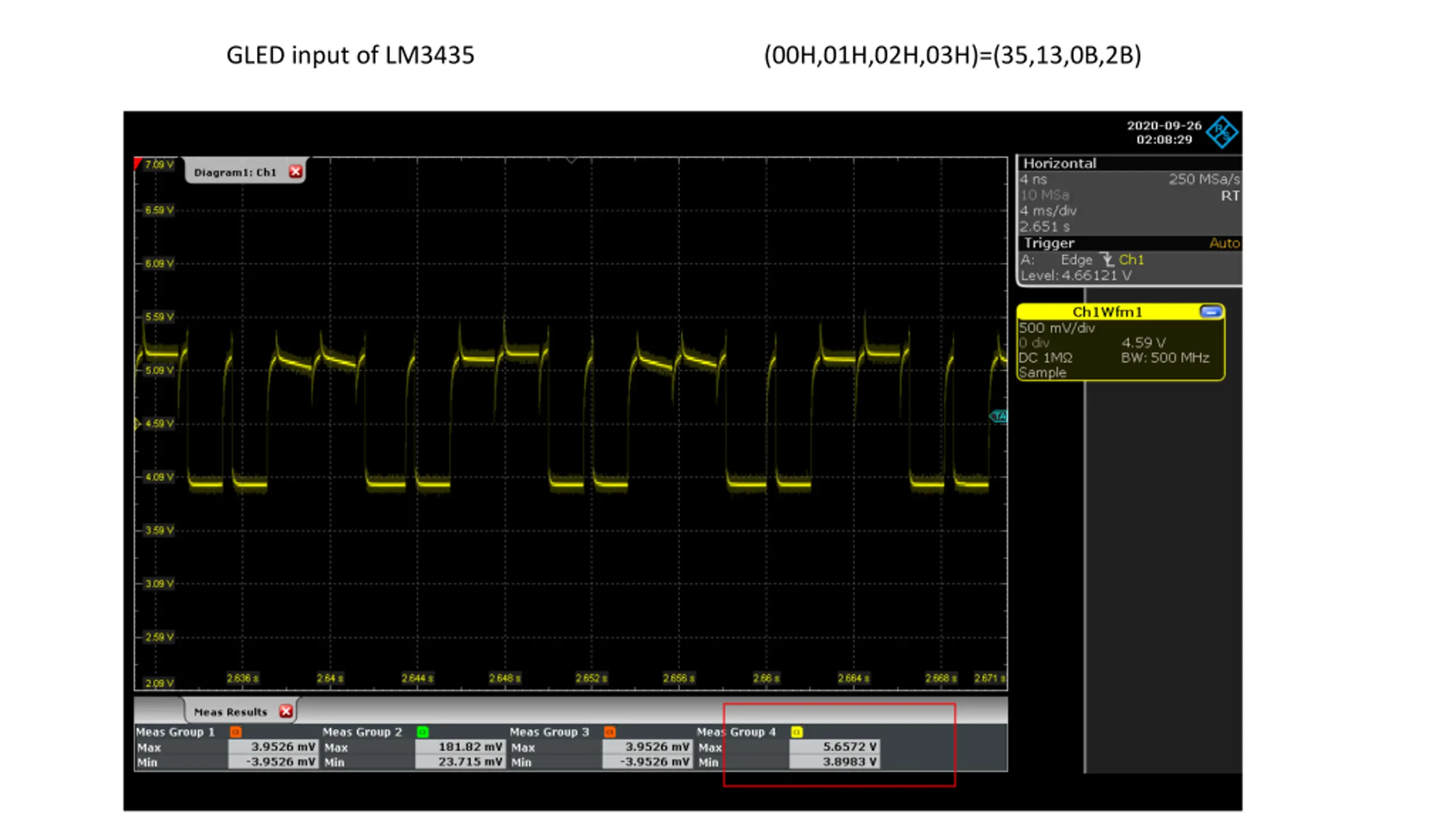Select the 4 ms/div time scale value
This screenshot has height=819, width=1456.
pyautogui.click(x=1048, y=210)
